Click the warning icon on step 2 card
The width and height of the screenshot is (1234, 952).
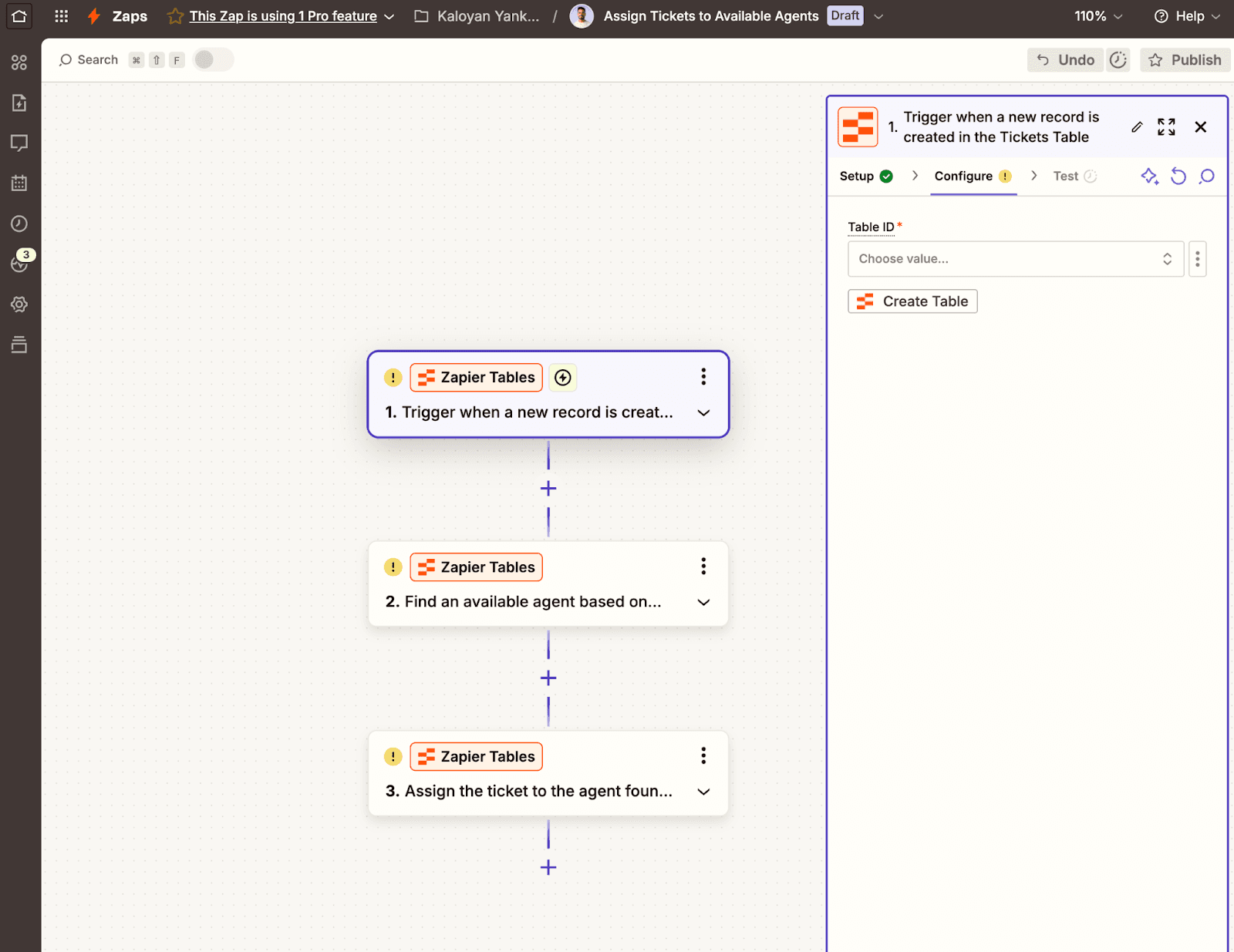coord(393,567)
